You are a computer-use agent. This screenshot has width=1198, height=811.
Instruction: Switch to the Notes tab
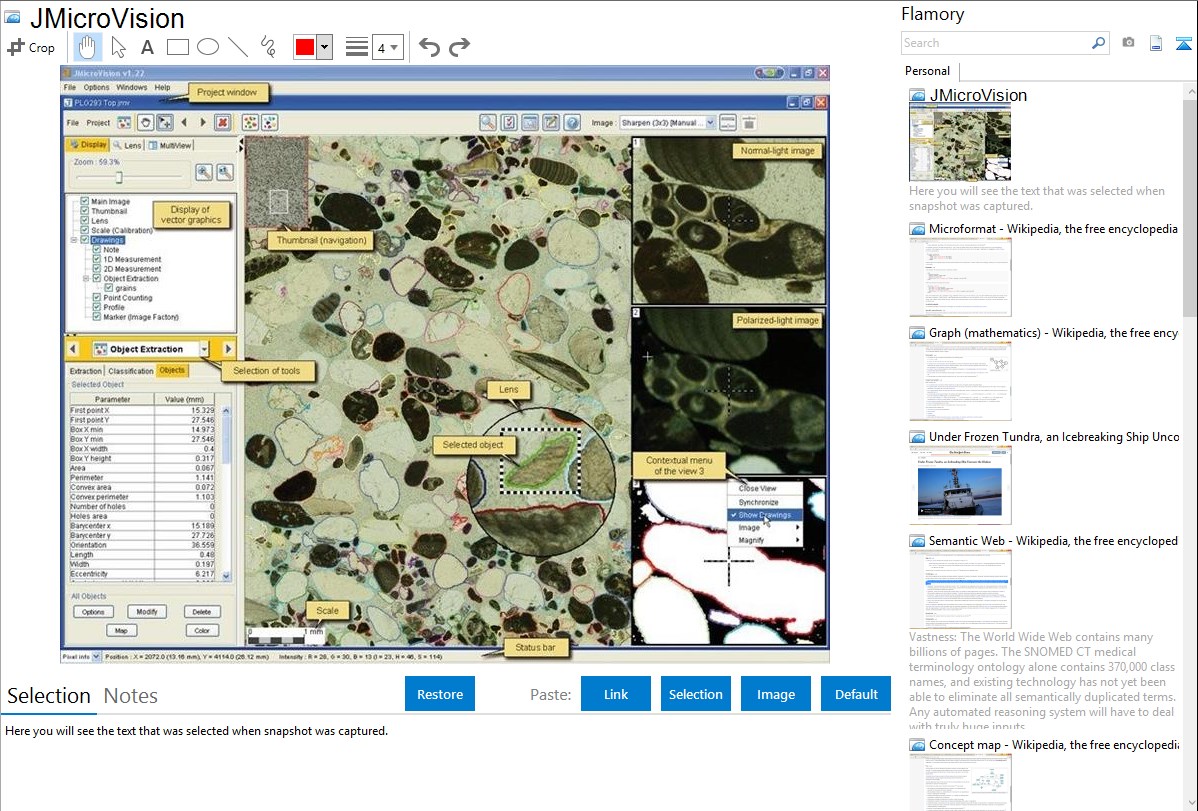131,696
